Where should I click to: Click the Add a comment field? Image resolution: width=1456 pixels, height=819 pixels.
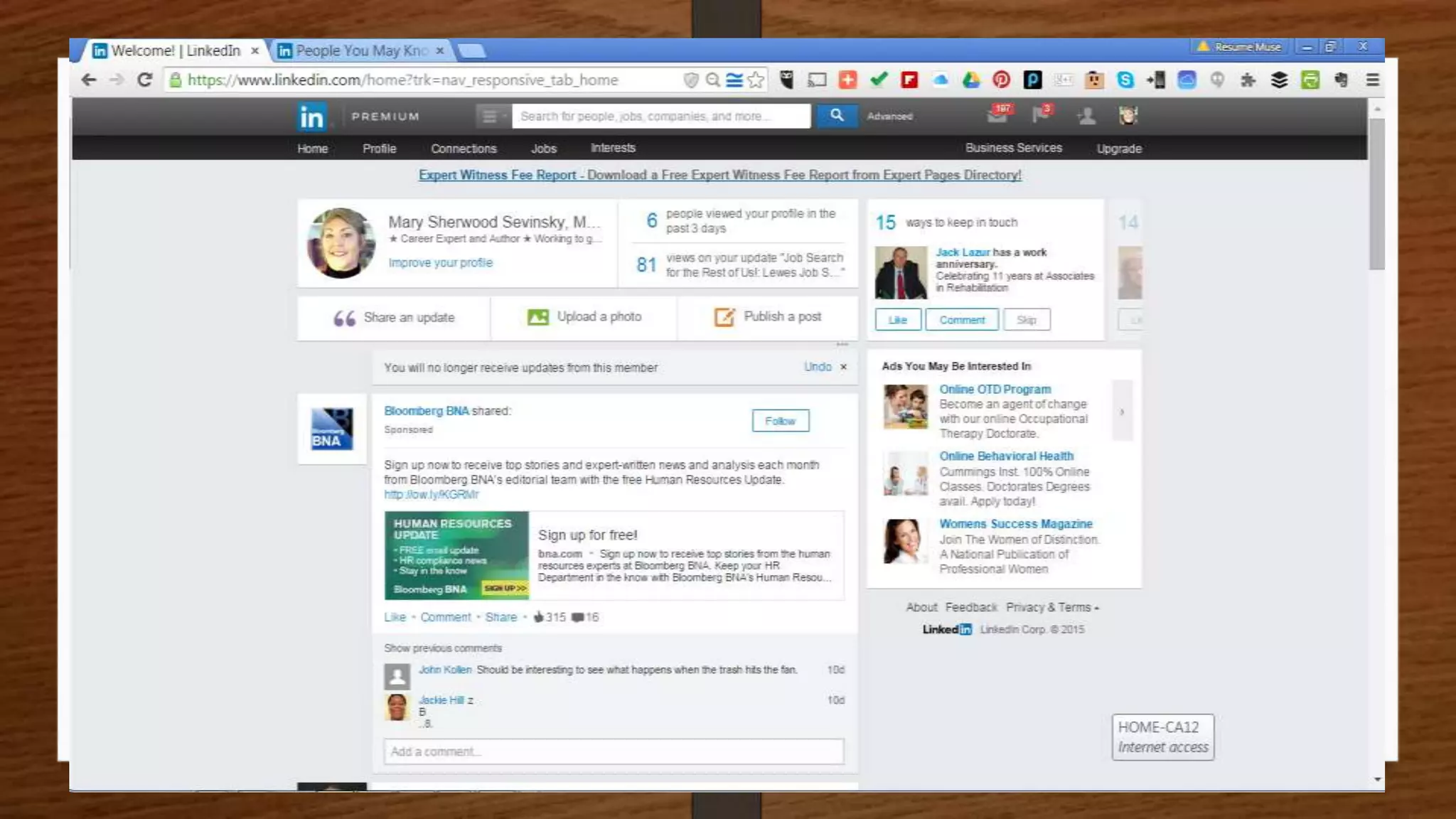point(614,751)
